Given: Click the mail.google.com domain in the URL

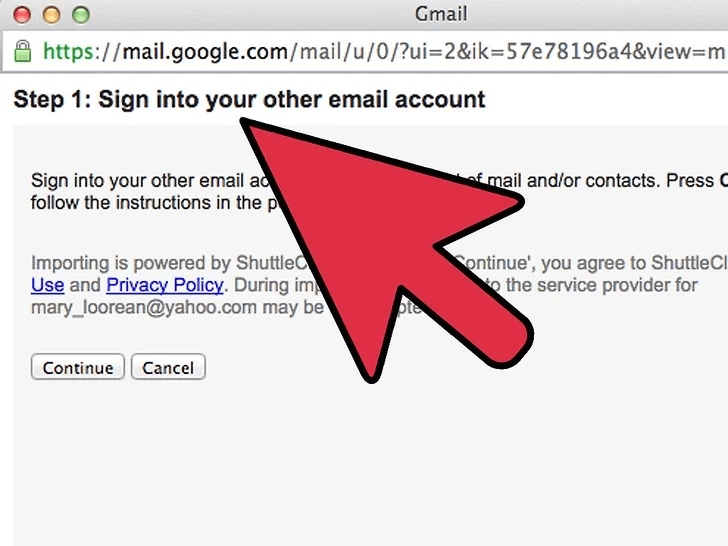Looking at the screenshot, I should [x=205, y=50].
